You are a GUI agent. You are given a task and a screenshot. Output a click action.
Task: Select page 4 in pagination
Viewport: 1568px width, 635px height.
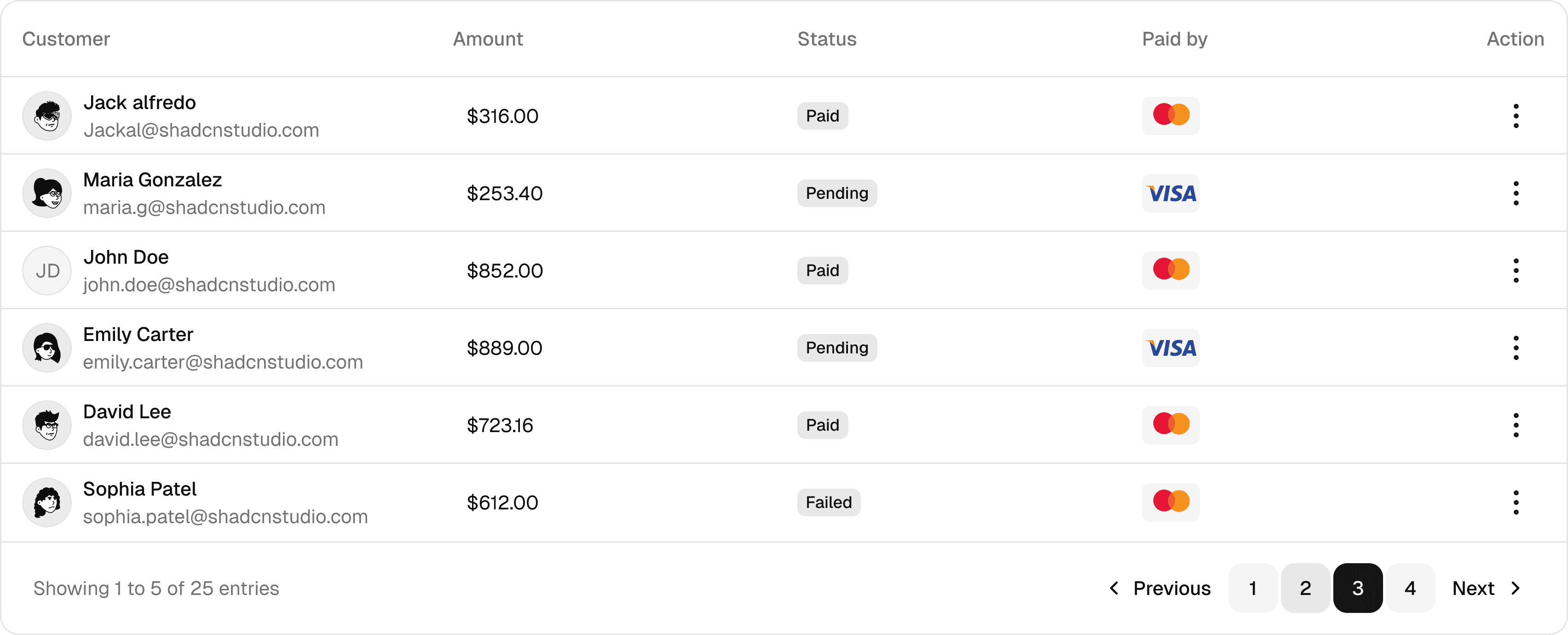[x=1410, y=588]
